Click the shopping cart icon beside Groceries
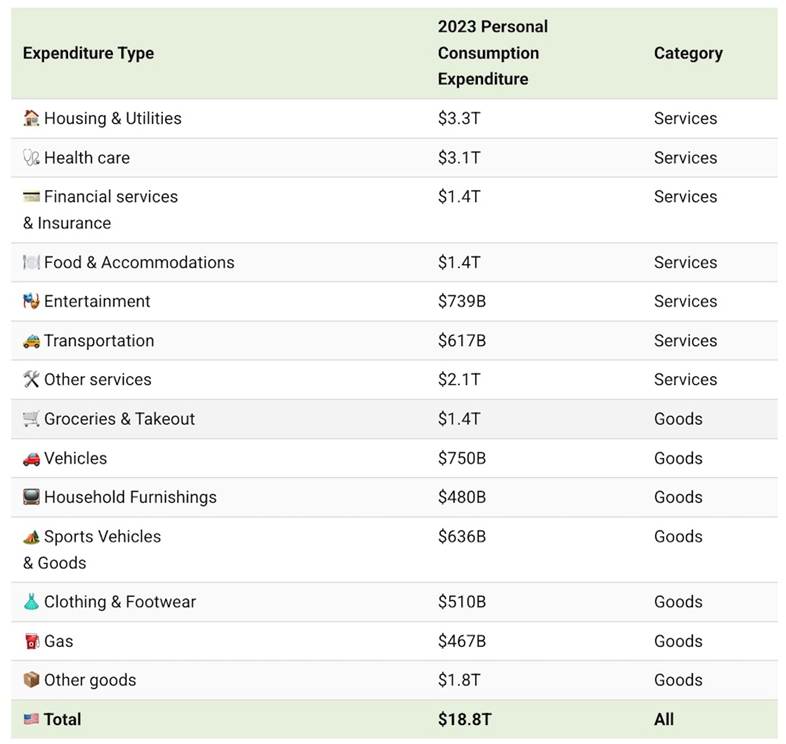The width and height of the screenshot is (786, 744). click(x=32, y=419)
